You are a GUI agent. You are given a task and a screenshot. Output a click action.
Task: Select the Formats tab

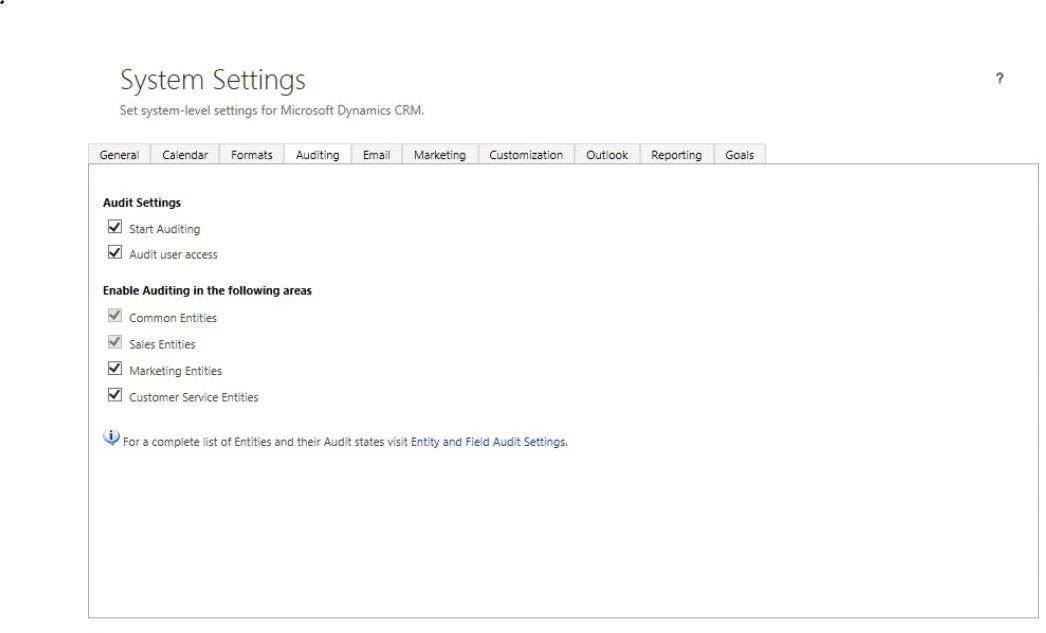(x=251, y=155)
